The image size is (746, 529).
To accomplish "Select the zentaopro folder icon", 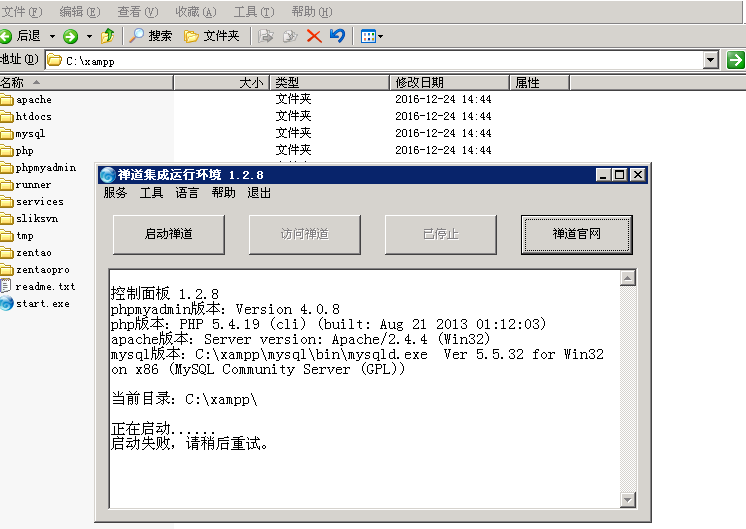I will click(x=7, y=270).
